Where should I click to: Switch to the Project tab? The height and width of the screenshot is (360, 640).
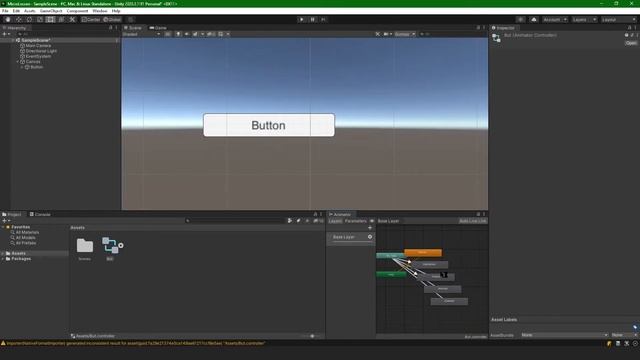tap(12, 214)
